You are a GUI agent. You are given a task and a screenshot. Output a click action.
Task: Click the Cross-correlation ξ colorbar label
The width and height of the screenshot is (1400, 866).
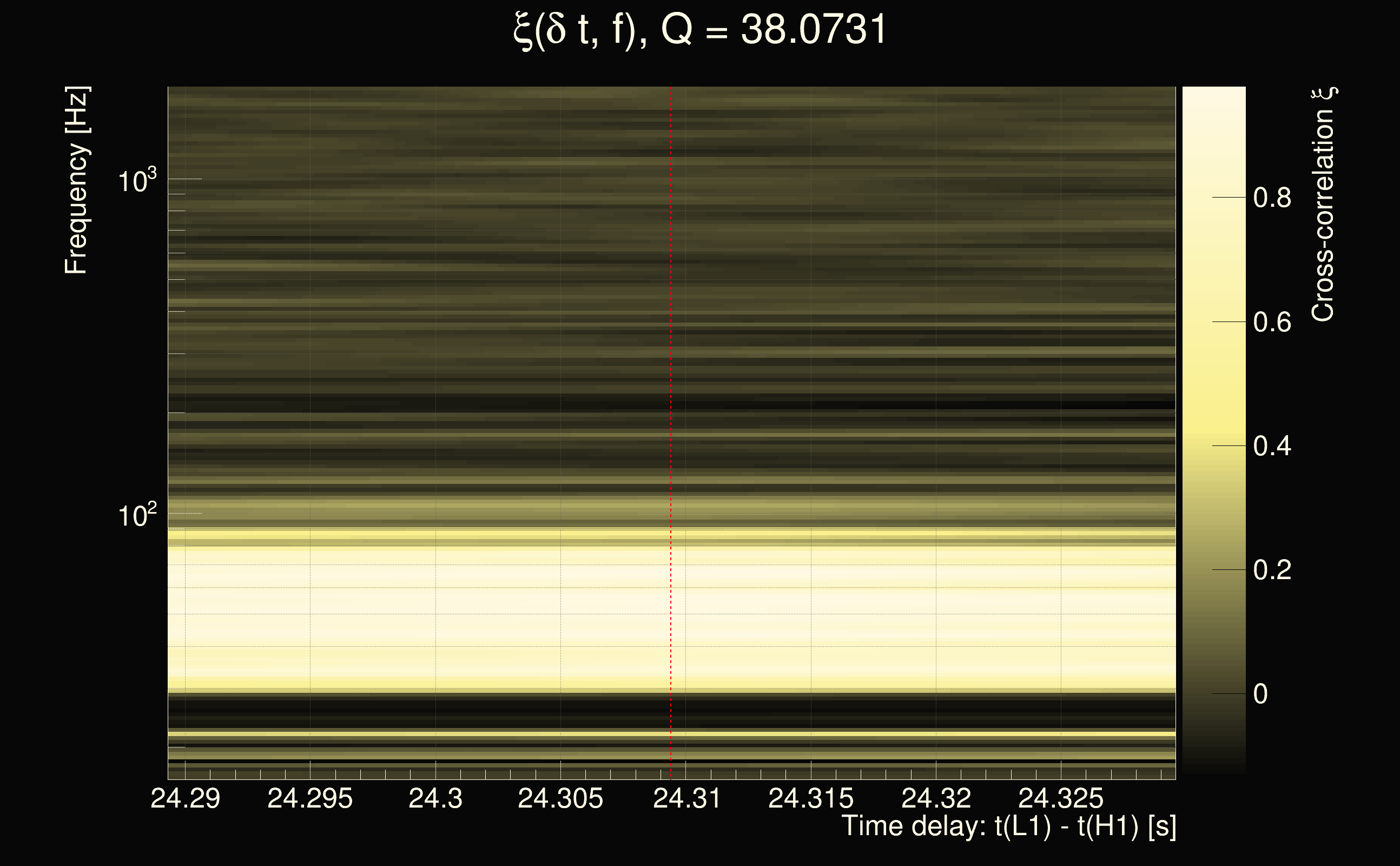coord(1323,205)
